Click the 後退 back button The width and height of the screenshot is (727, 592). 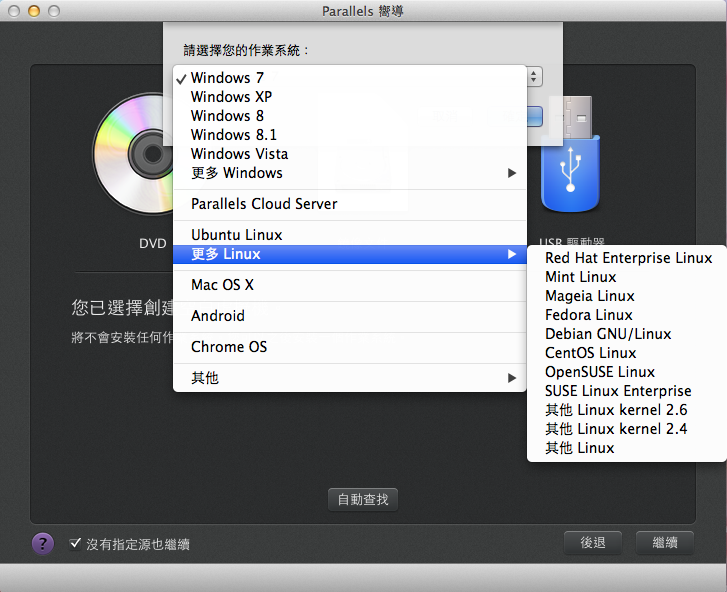593,542
